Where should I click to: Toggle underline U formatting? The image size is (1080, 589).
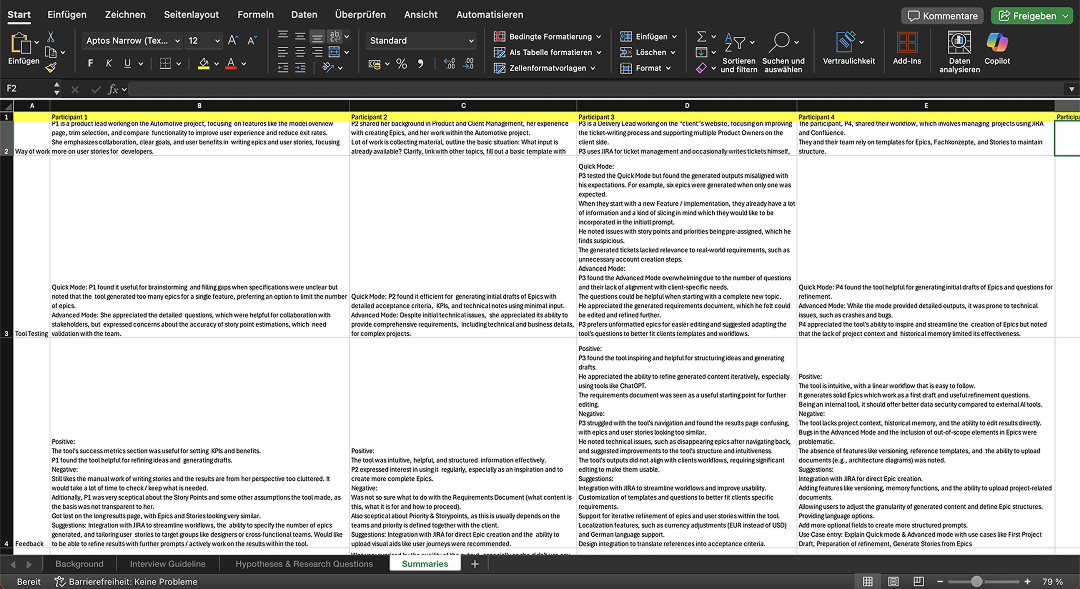[x=127, y=63]
